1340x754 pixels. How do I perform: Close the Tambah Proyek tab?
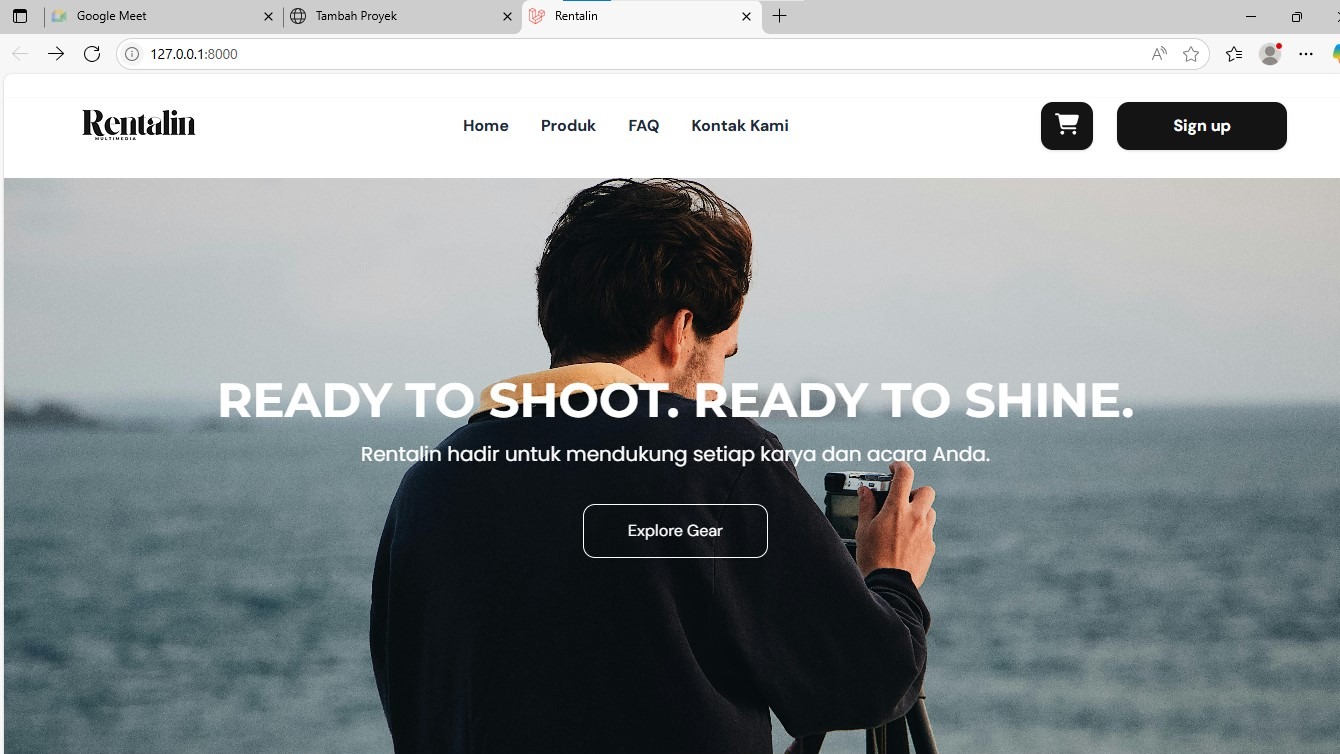click(507, 17)
